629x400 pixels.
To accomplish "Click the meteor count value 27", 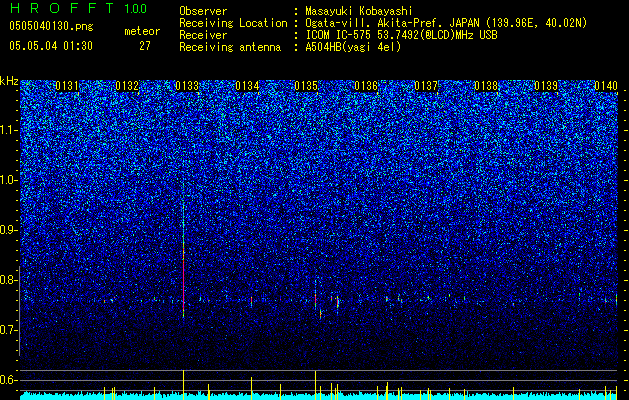I will 145,46.
